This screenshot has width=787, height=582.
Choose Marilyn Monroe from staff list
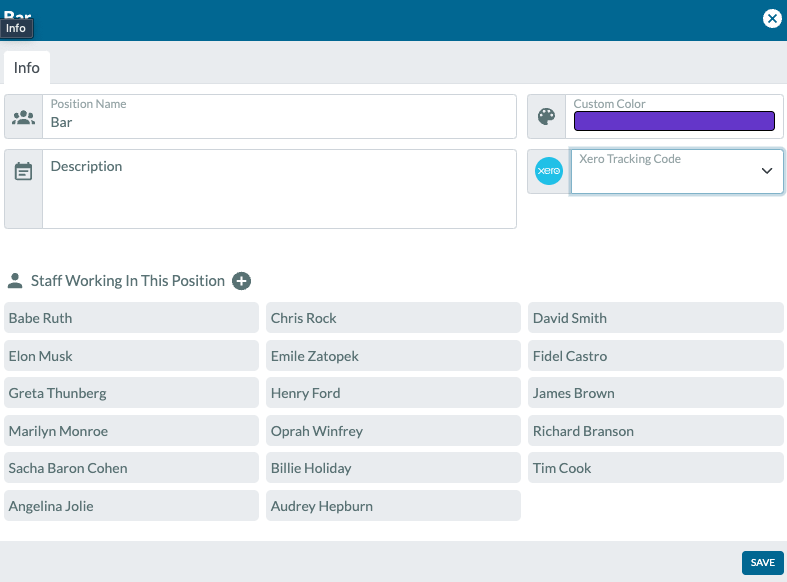[x=132, y=430]
